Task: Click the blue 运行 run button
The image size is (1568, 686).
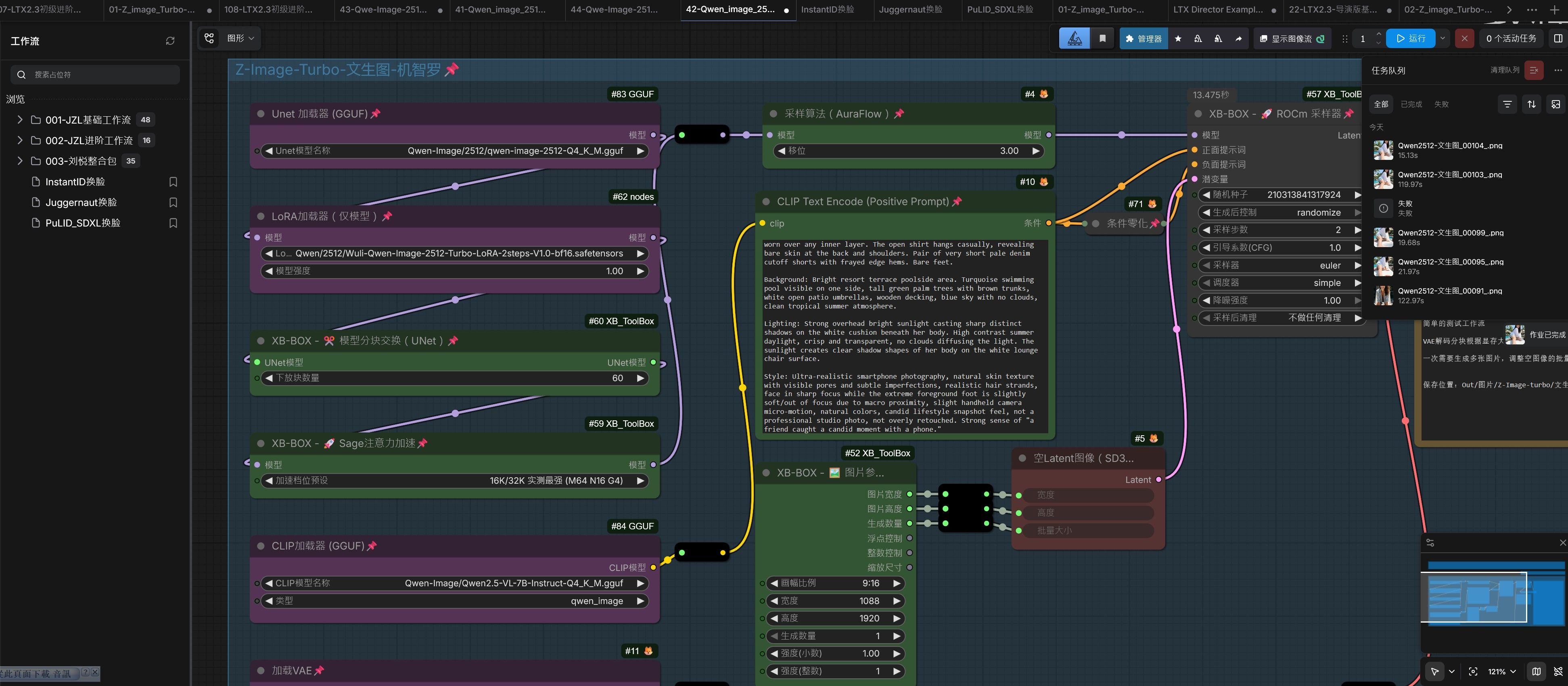Action: click(x=1410, y=38)
